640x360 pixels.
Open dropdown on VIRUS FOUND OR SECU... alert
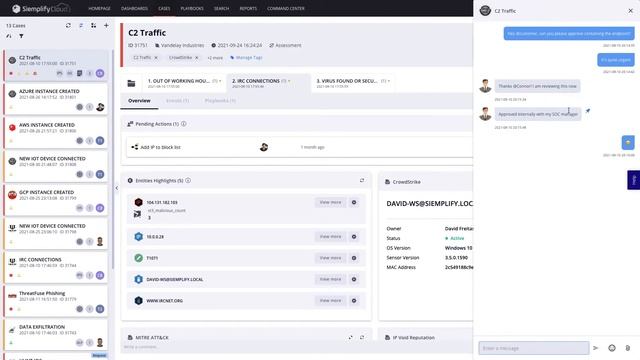389,81
